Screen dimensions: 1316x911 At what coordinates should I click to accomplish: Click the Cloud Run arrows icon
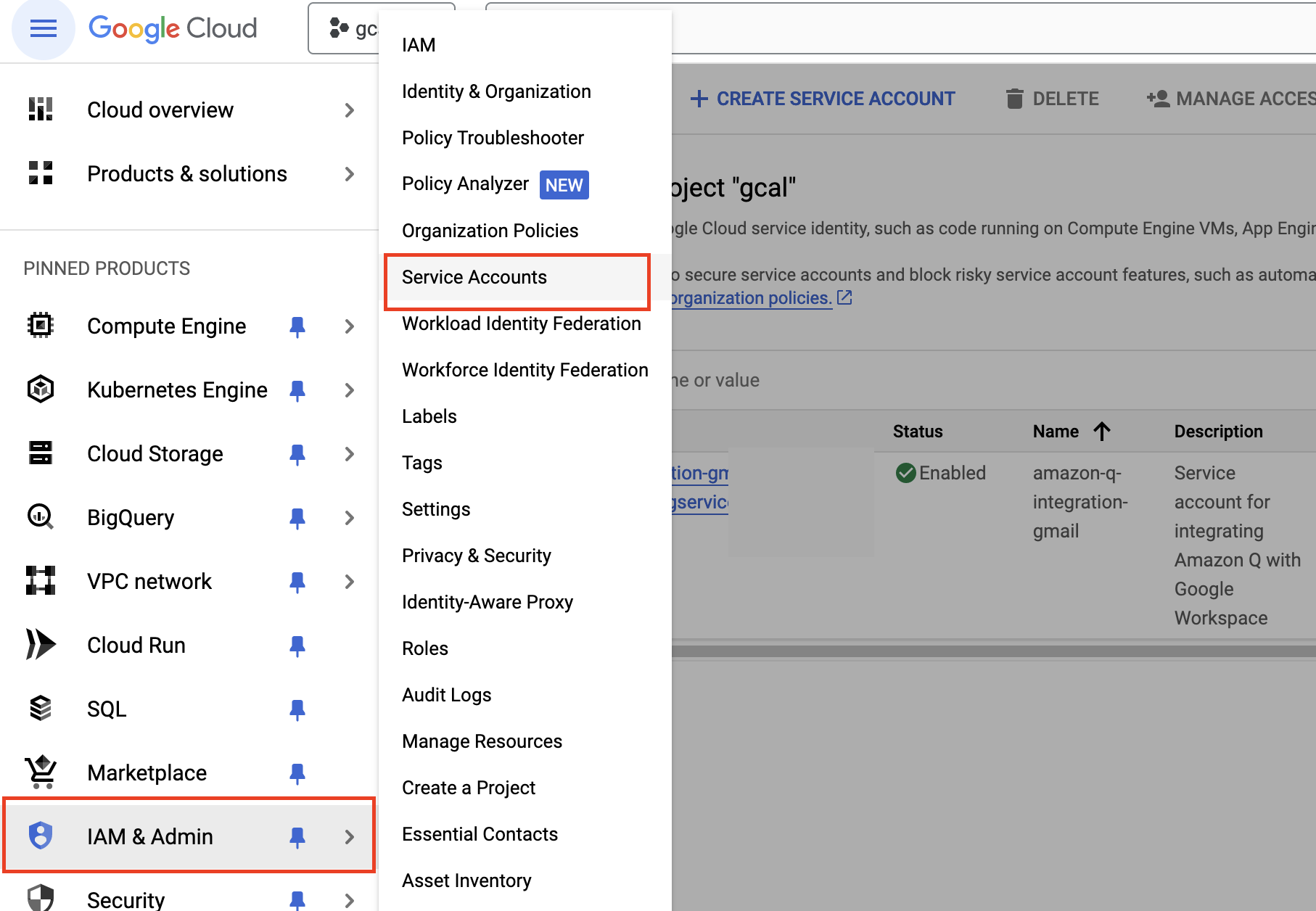coord(41,645)
